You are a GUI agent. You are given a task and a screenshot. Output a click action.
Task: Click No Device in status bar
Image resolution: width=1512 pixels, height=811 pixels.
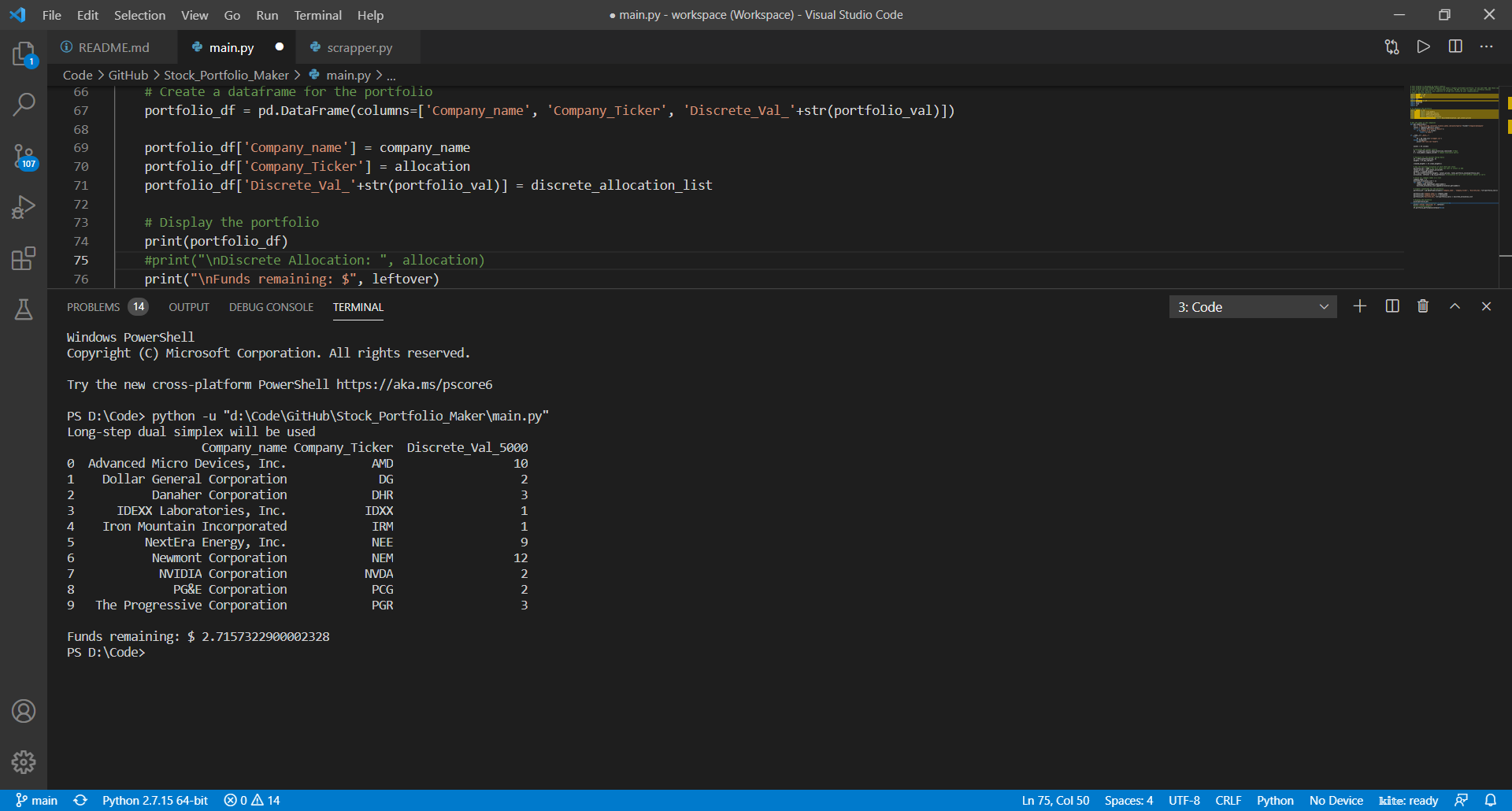pos(1336,800)
